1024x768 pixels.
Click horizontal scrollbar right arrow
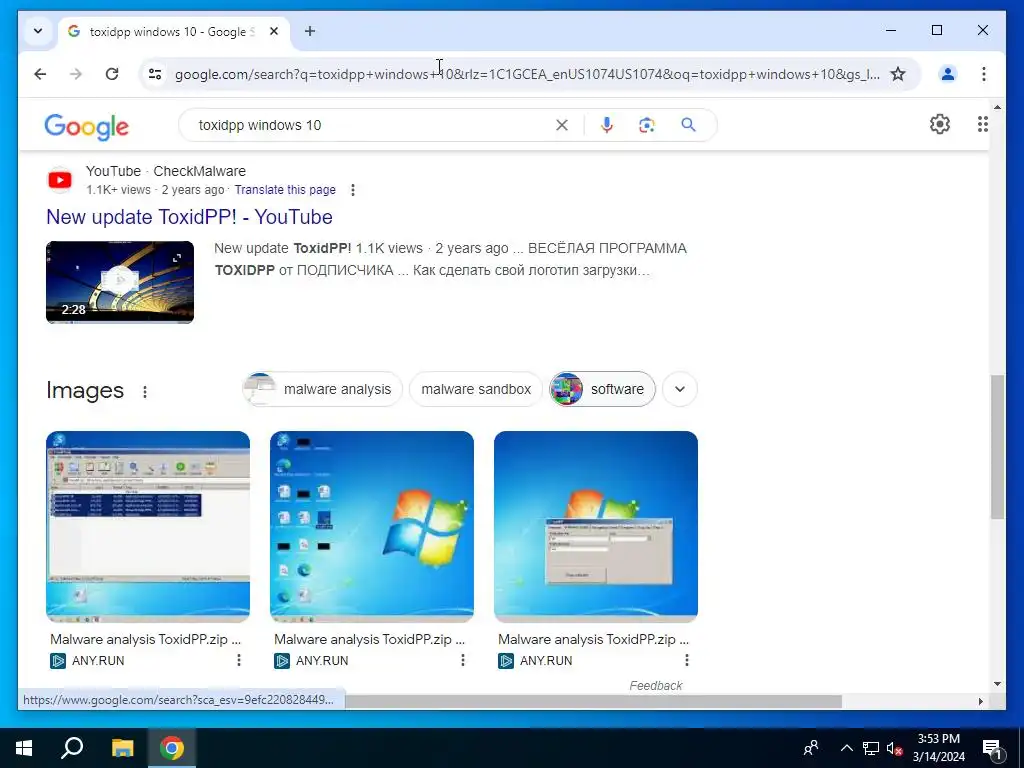[980, 701]
